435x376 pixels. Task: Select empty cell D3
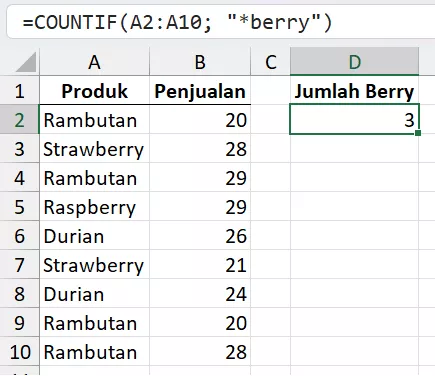(354, 149)
